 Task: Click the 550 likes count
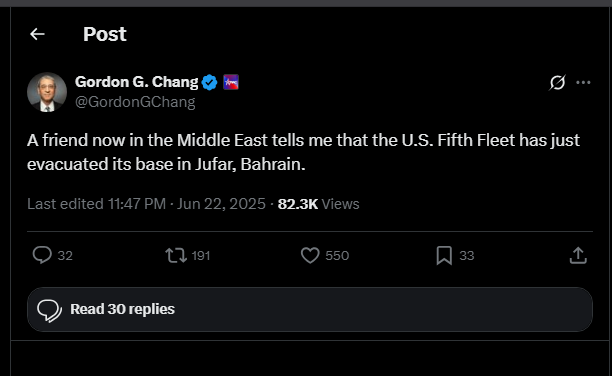pyautogui.click(x=337, y=256)
